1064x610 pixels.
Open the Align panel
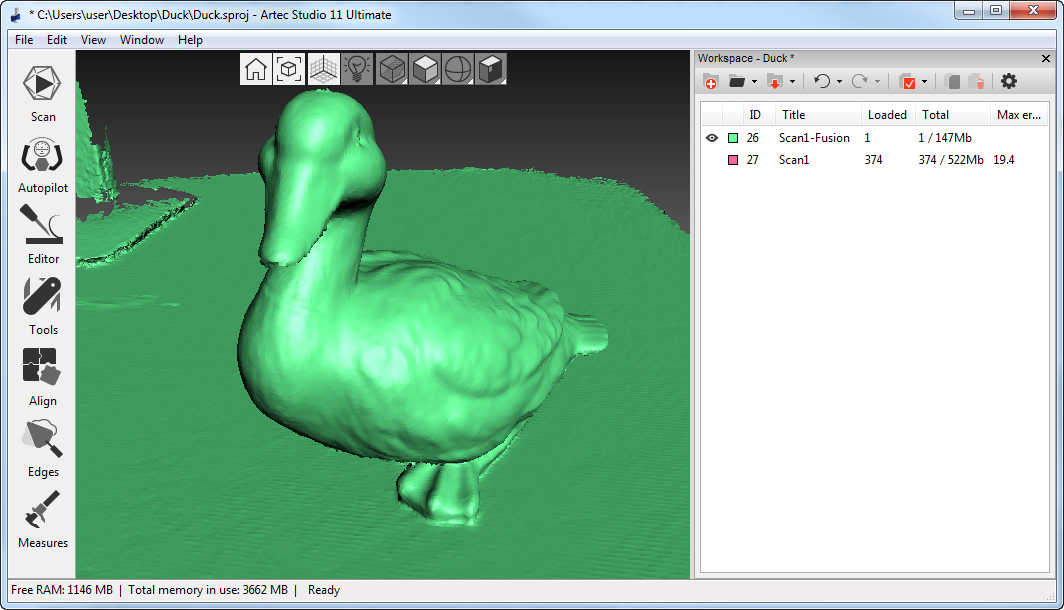(x=43, y=377)
